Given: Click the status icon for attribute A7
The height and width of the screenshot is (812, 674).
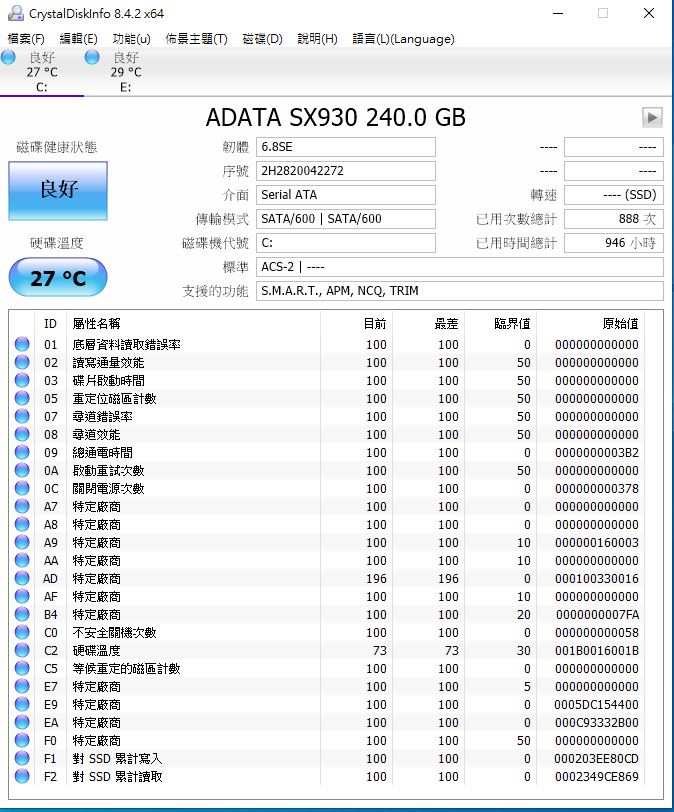Looking at the screenshot, I should coord(22,506).
